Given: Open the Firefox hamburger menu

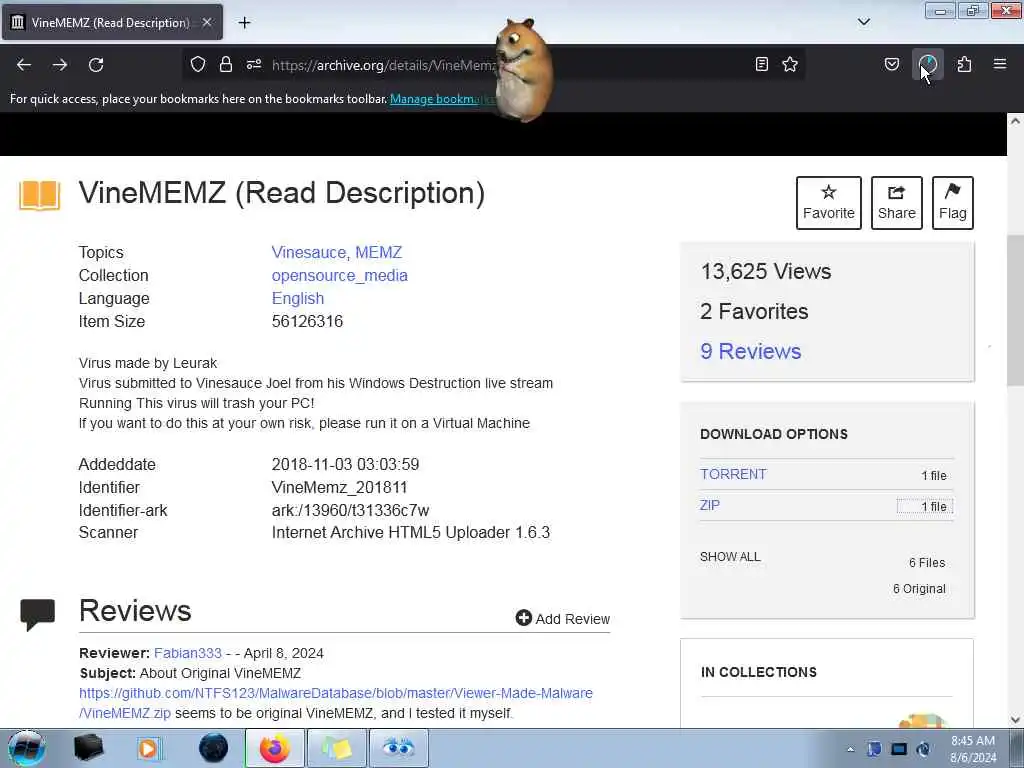Looking at the screenshot, I should 1000,64.
